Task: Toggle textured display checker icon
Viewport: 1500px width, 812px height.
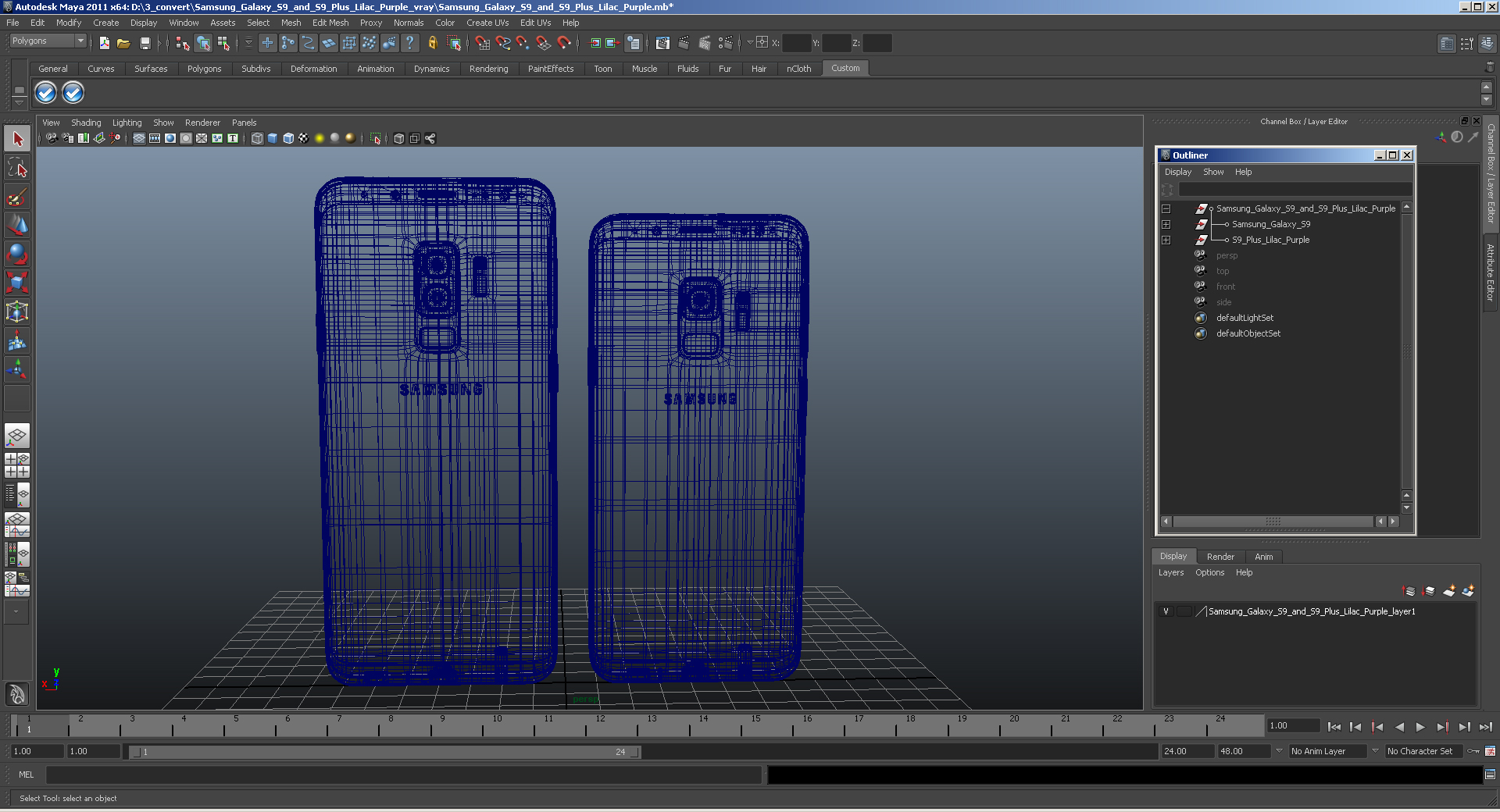Action: pyautogui.click(x=304, y=138)
